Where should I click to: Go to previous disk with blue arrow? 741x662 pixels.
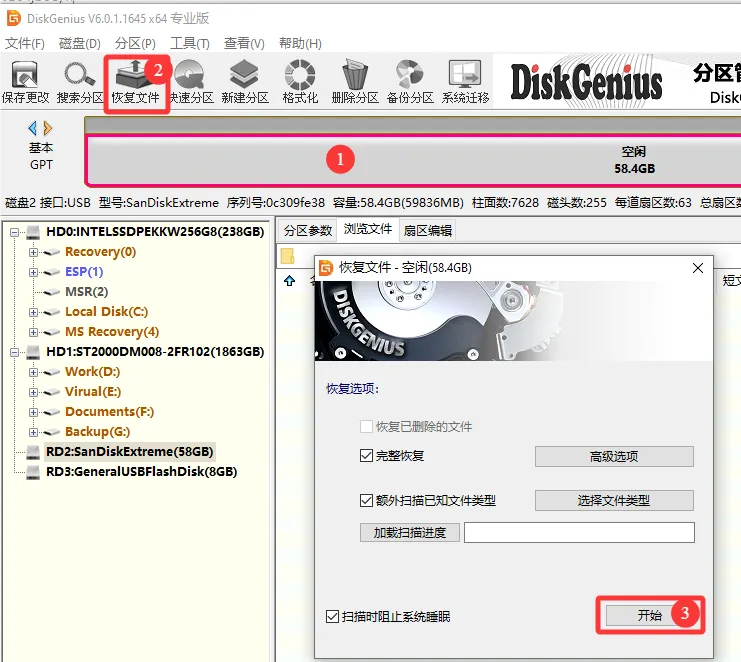tap(33, 128)
